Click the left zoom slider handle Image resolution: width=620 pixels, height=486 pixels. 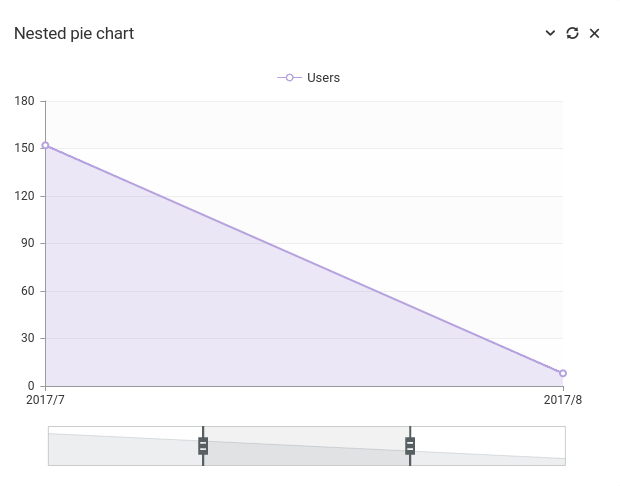(x=203, y=446)
